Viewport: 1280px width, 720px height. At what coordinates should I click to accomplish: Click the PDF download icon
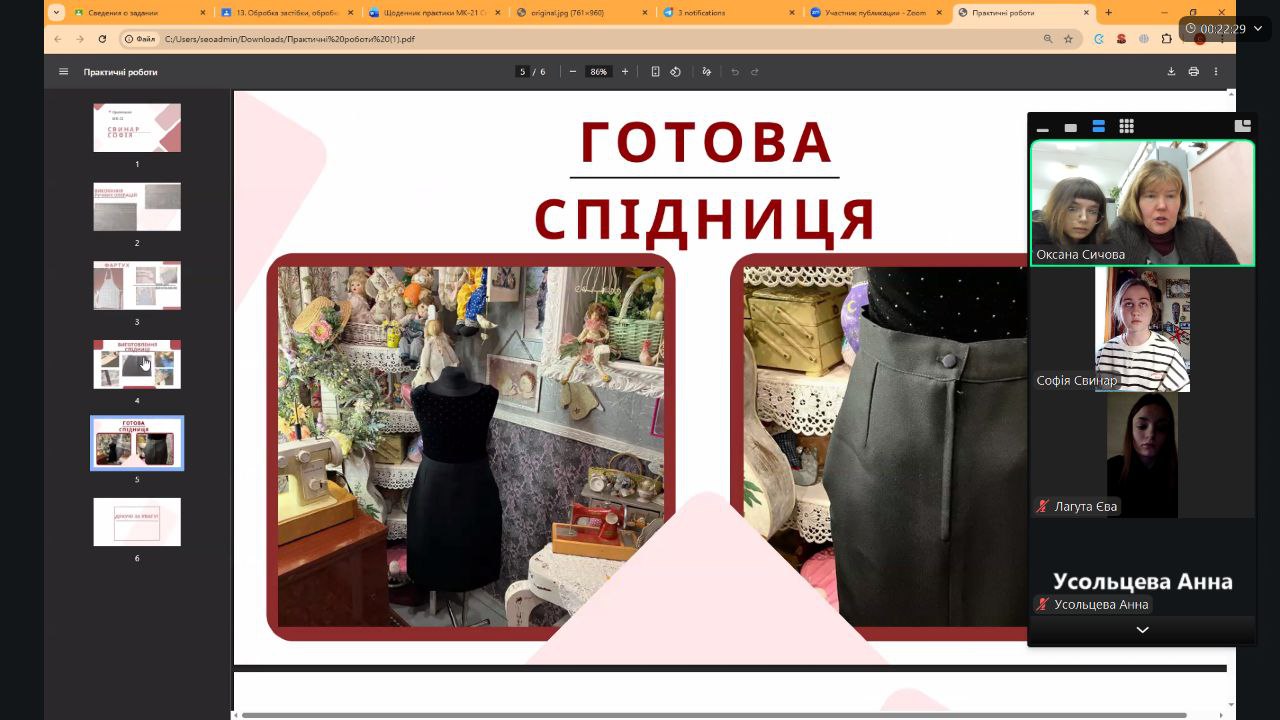pos(1171,72)
